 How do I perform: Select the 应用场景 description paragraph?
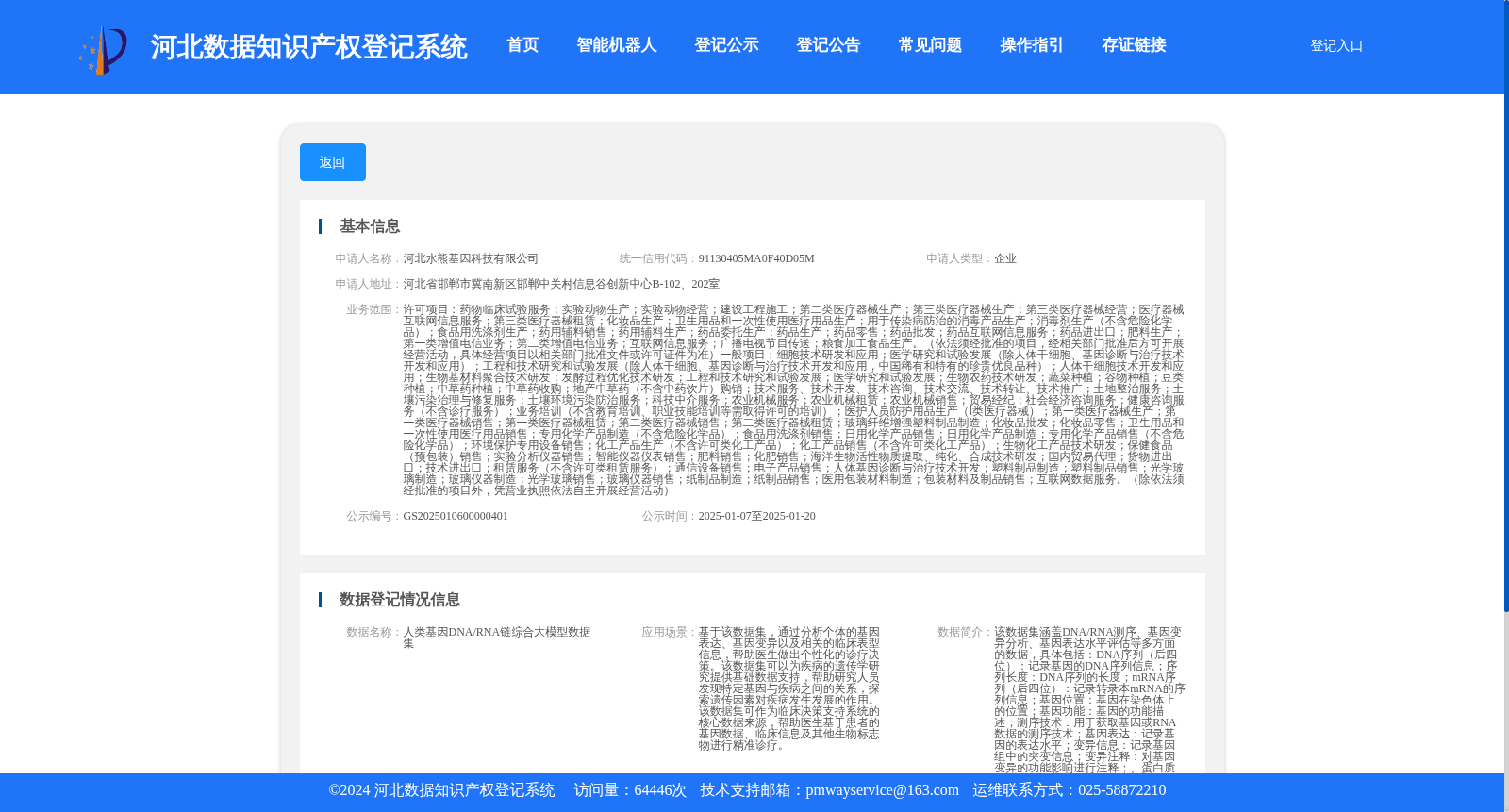click(789, 688)
